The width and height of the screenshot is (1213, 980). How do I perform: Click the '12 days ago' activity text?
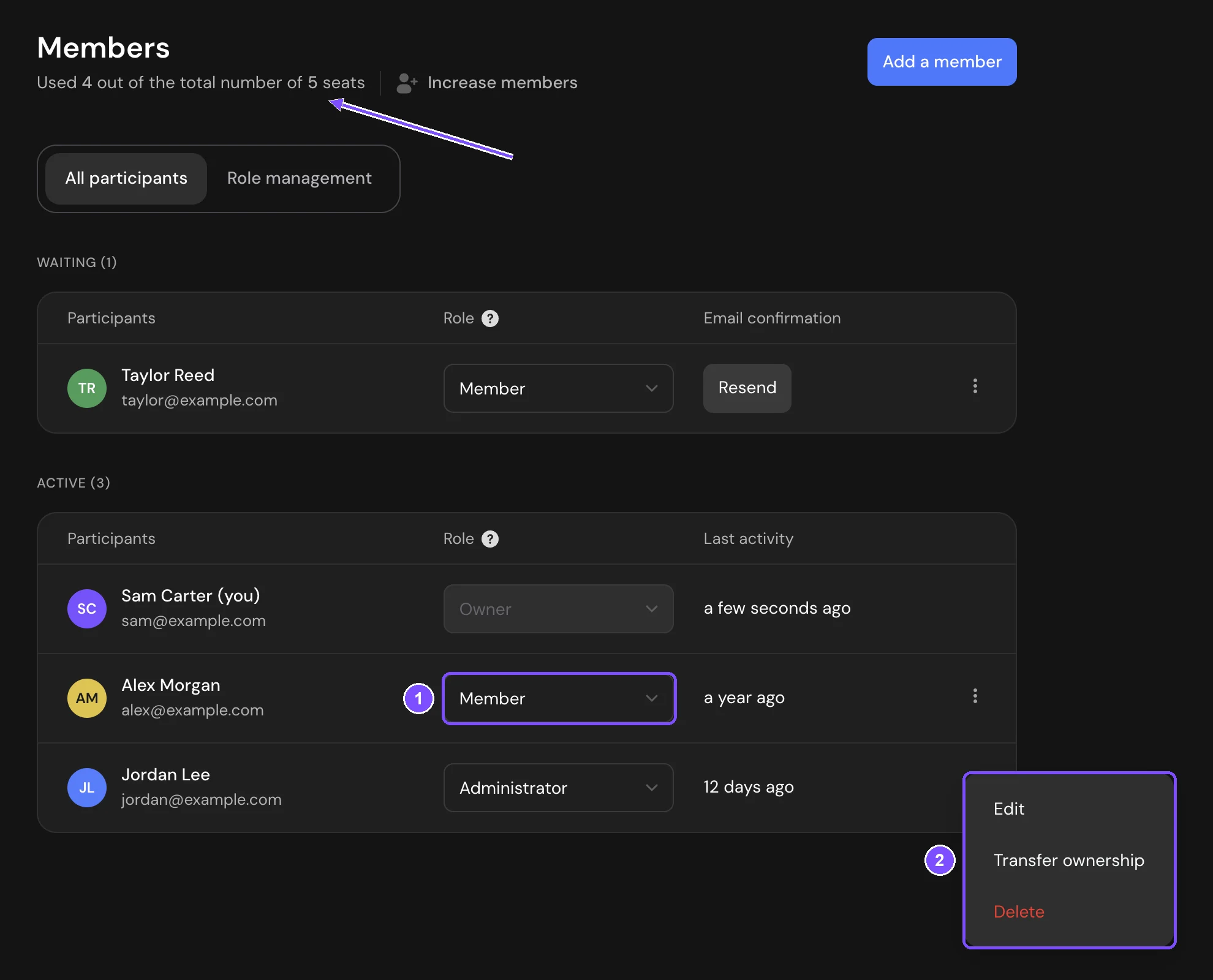pyautogui.click(x=749, y=787)
